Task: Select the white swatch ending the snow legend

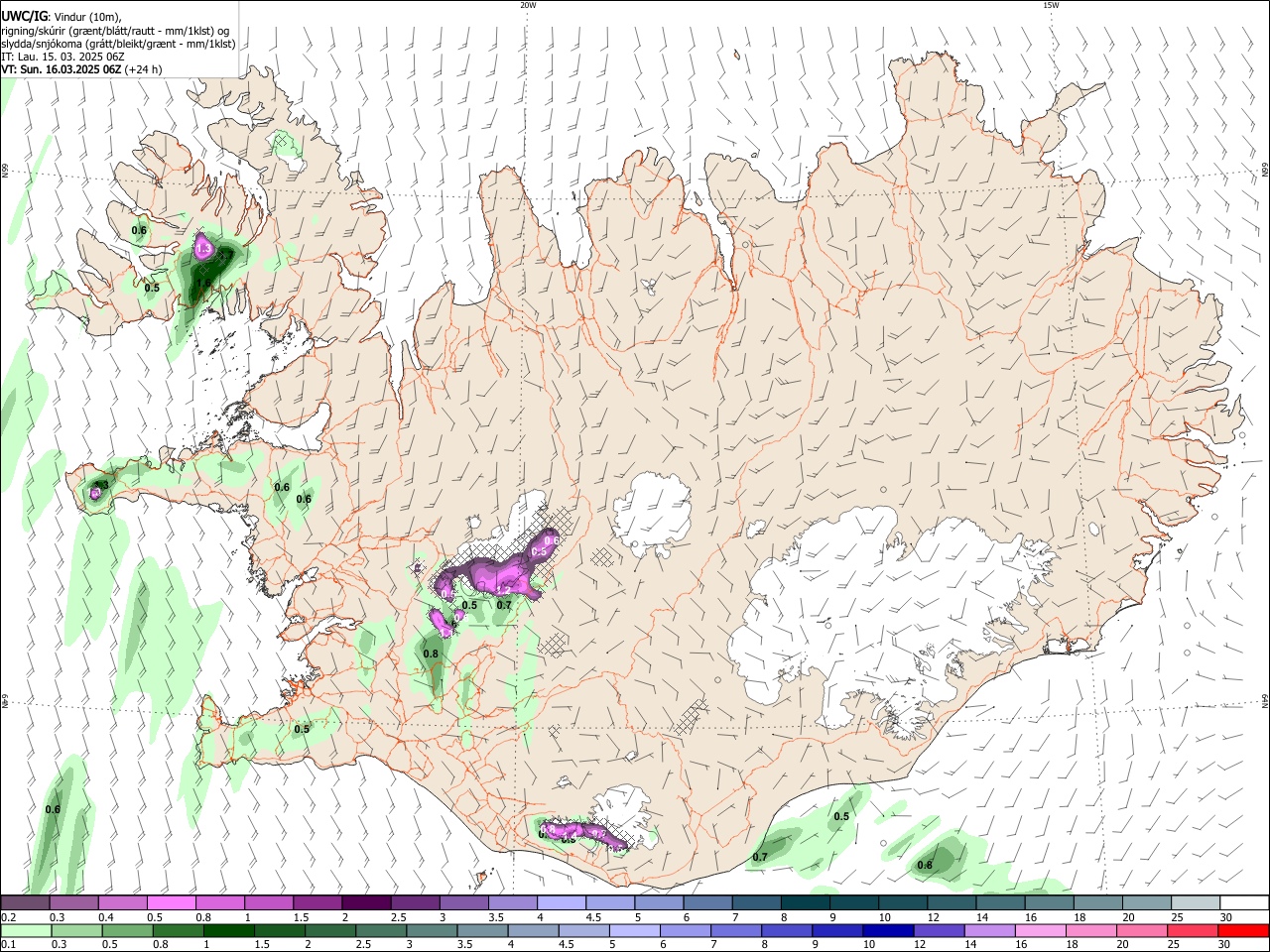Action: pos(1243,903)
